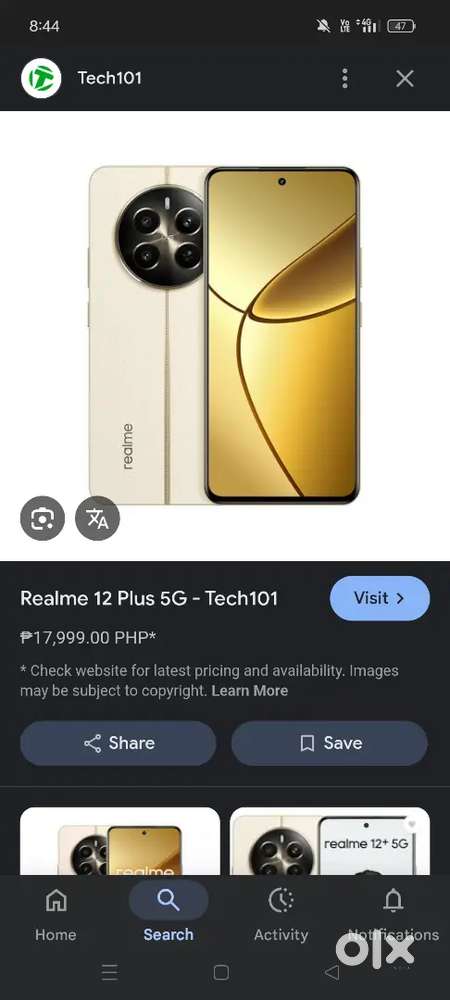Open the Learn More link
This screenshot has width=450, height=1000.
pyautogui.click(x=250, y=691)
